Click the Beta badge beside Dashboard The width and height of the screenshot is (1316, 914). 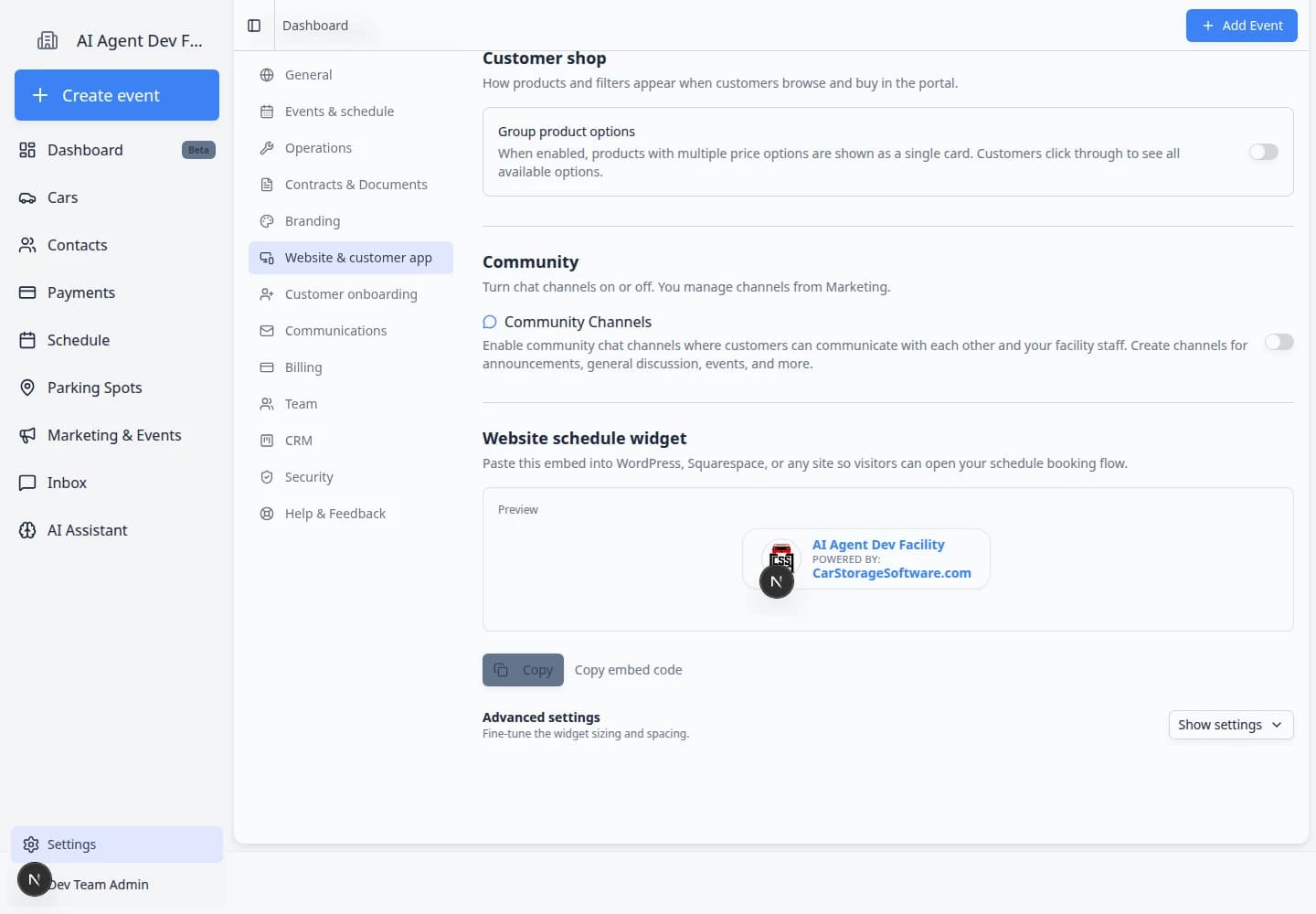[198, 150]
